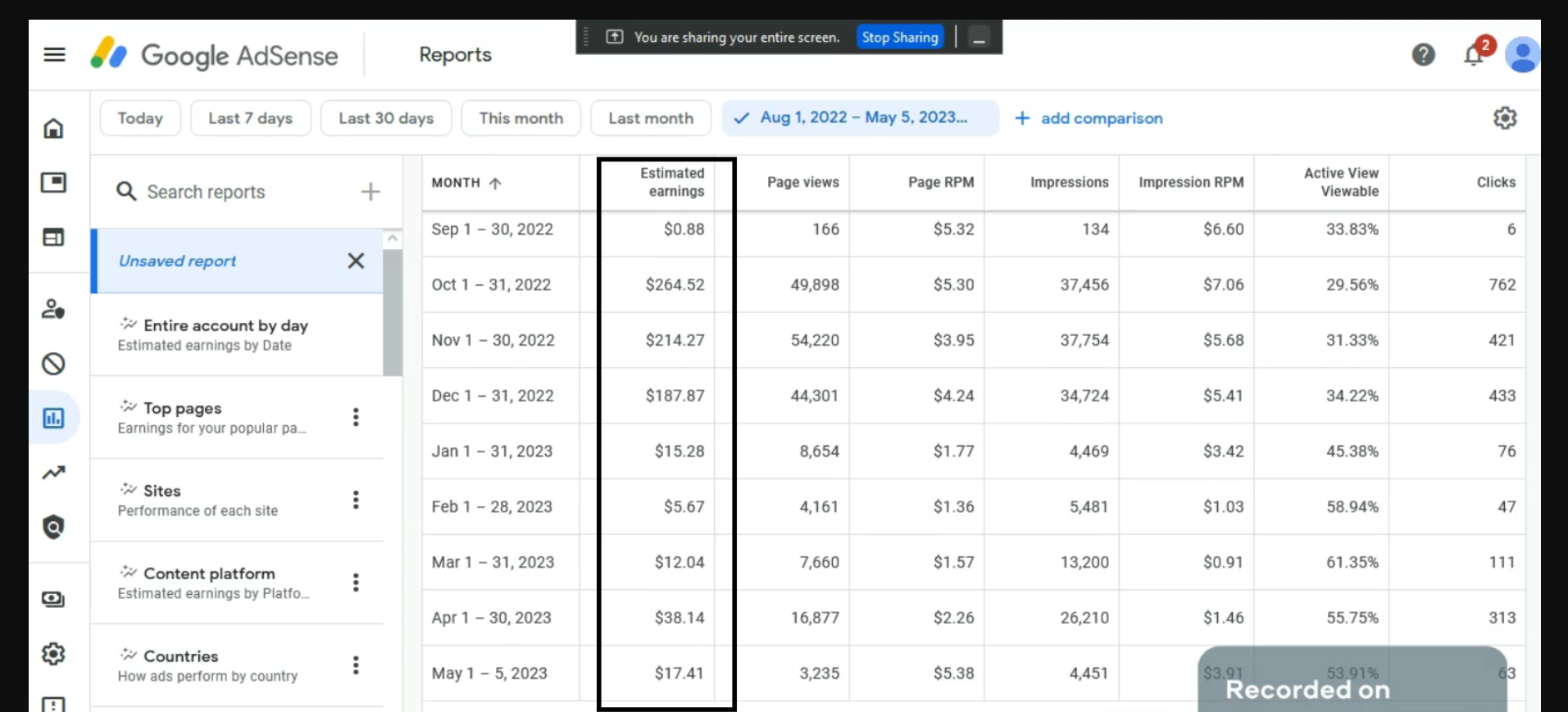Open more options for the Sites report
Viewport: 1568px width, 712px height.
[x=356, y=500]
